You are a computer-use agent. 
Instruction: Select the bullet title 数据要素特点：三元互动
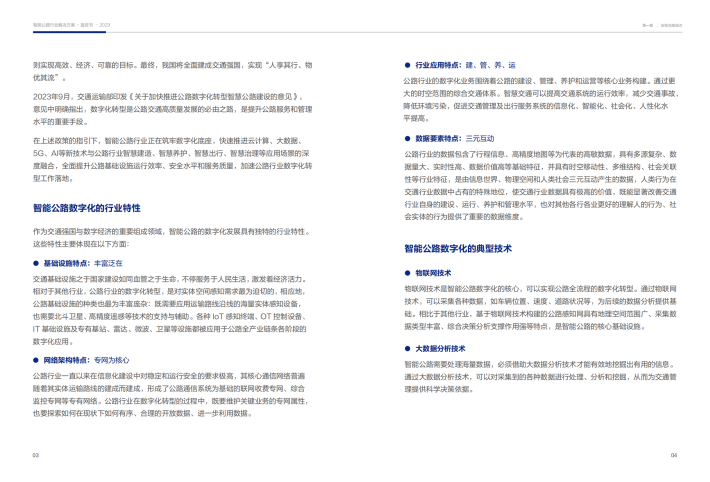(455, 139)
